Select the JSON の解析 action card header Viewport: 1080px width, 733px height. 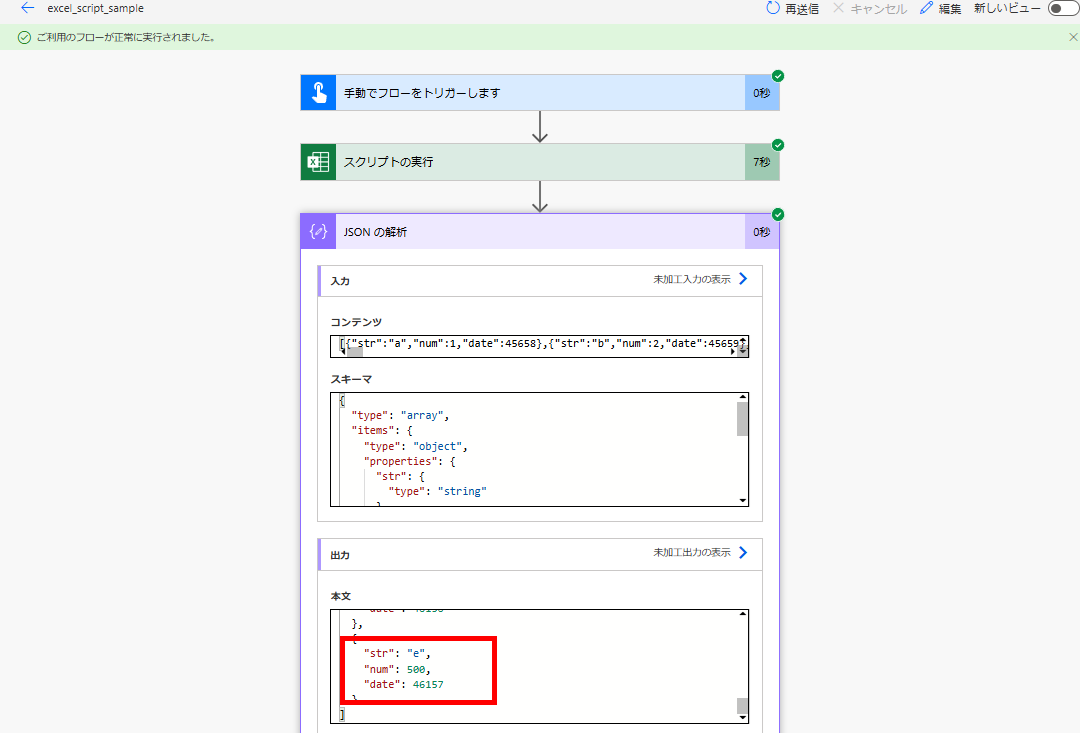point(540,231)
